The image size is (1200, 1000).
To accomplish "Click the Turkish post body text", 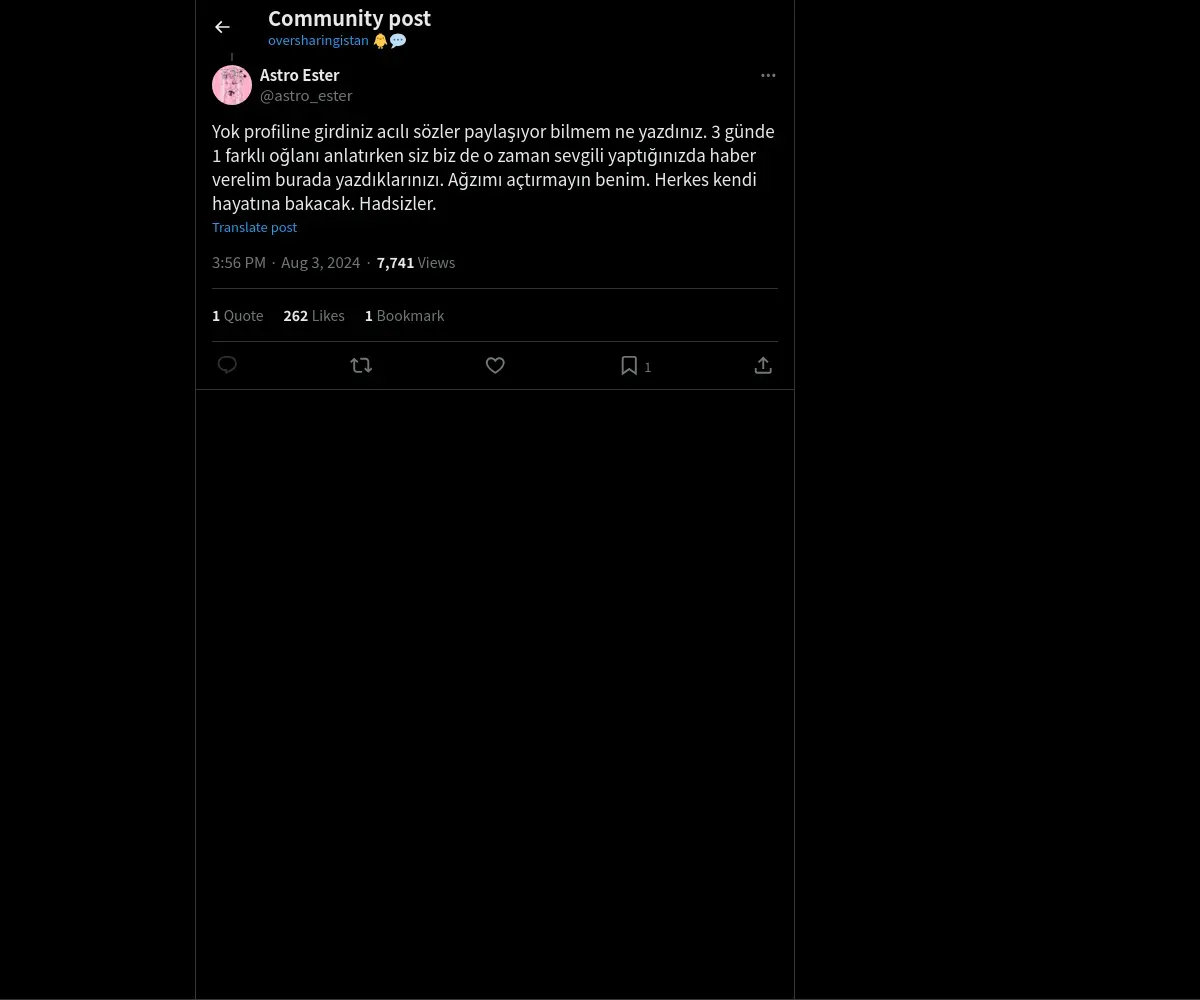I will coord(493,167).
